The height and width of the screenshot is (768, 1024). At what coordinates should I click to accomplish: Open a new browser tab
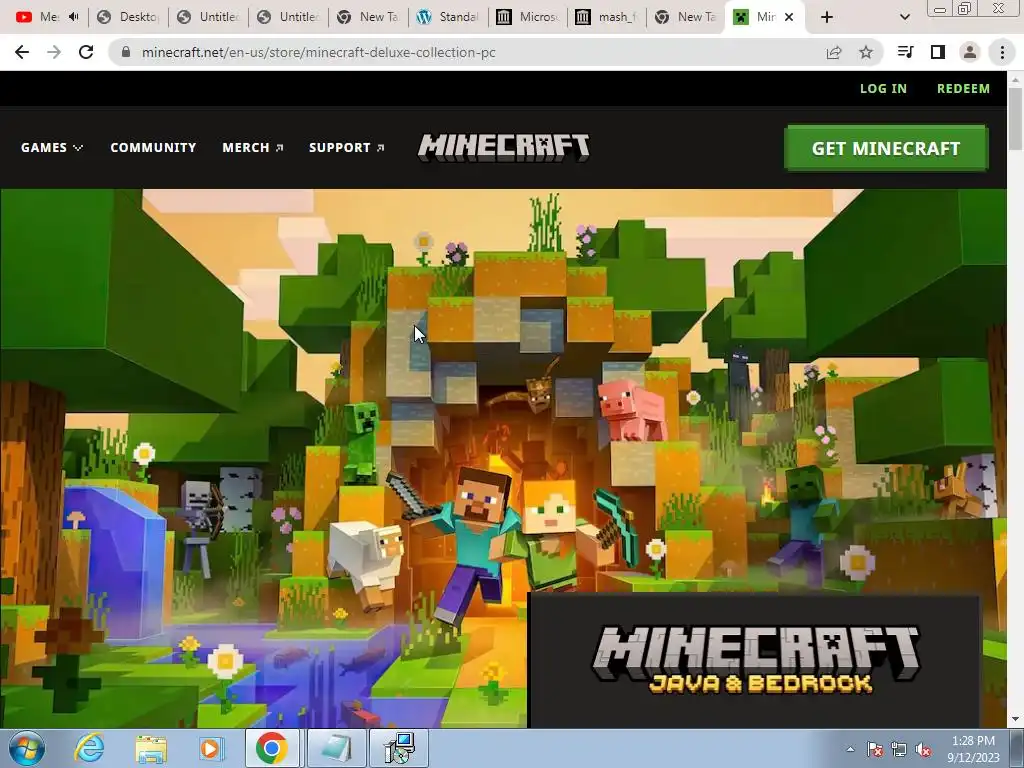(827, 17)
